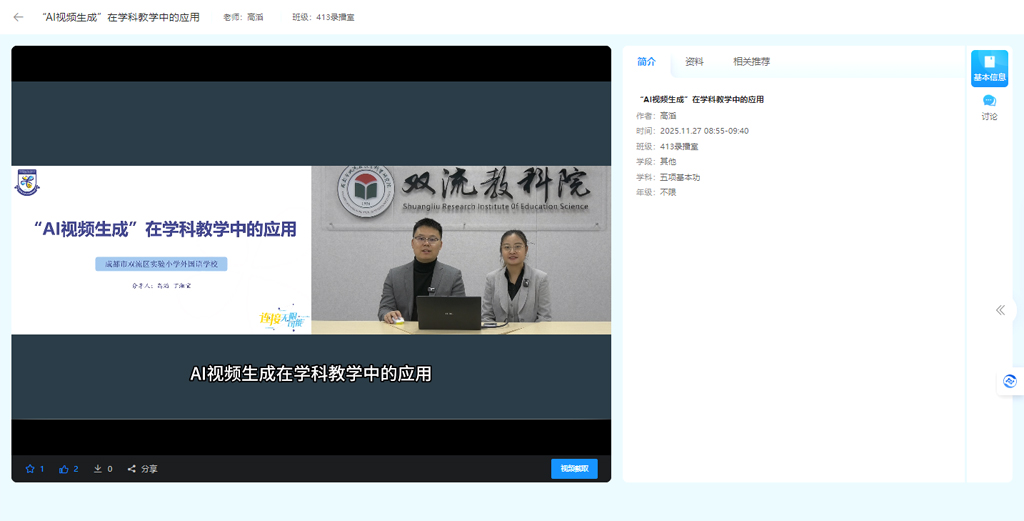Click the 分享 share icon

pyautogui.click(x=132, y=469)
